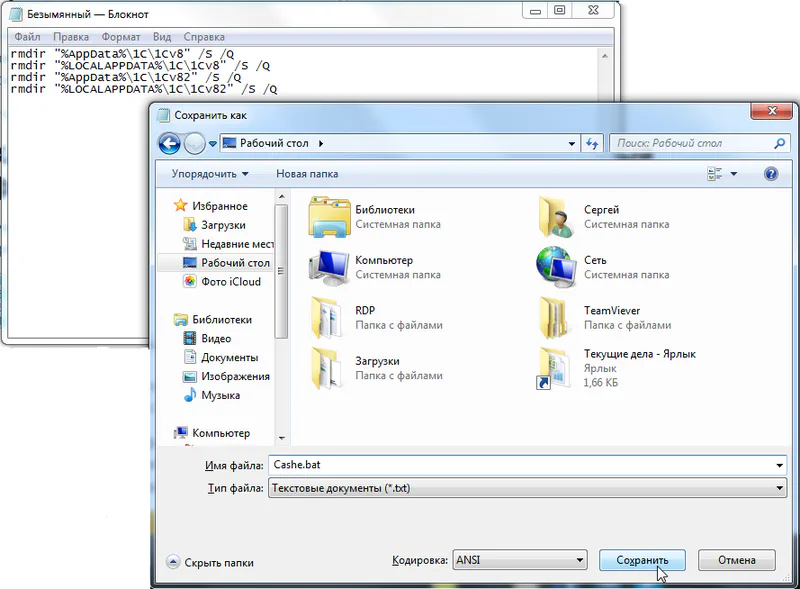Open the RDP folder
This screenshot has width=800, height=589.
[x=329, y=317]
